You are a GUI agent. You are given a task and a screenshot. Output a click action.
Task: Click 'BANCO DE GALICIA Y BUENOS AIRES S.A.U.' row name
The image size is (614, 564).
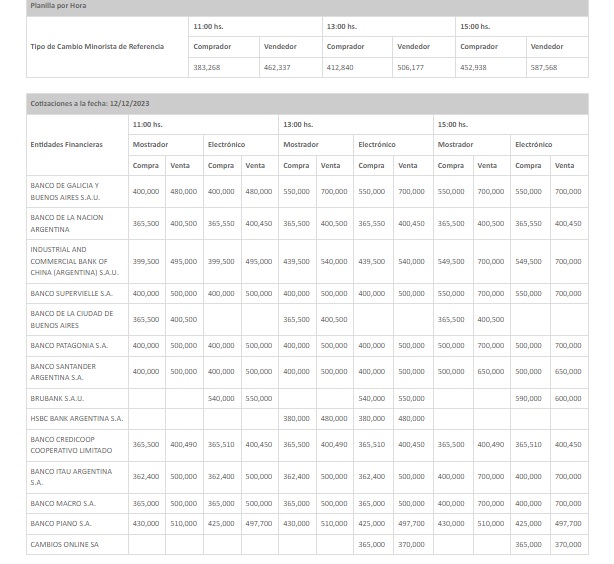point(65,192)
